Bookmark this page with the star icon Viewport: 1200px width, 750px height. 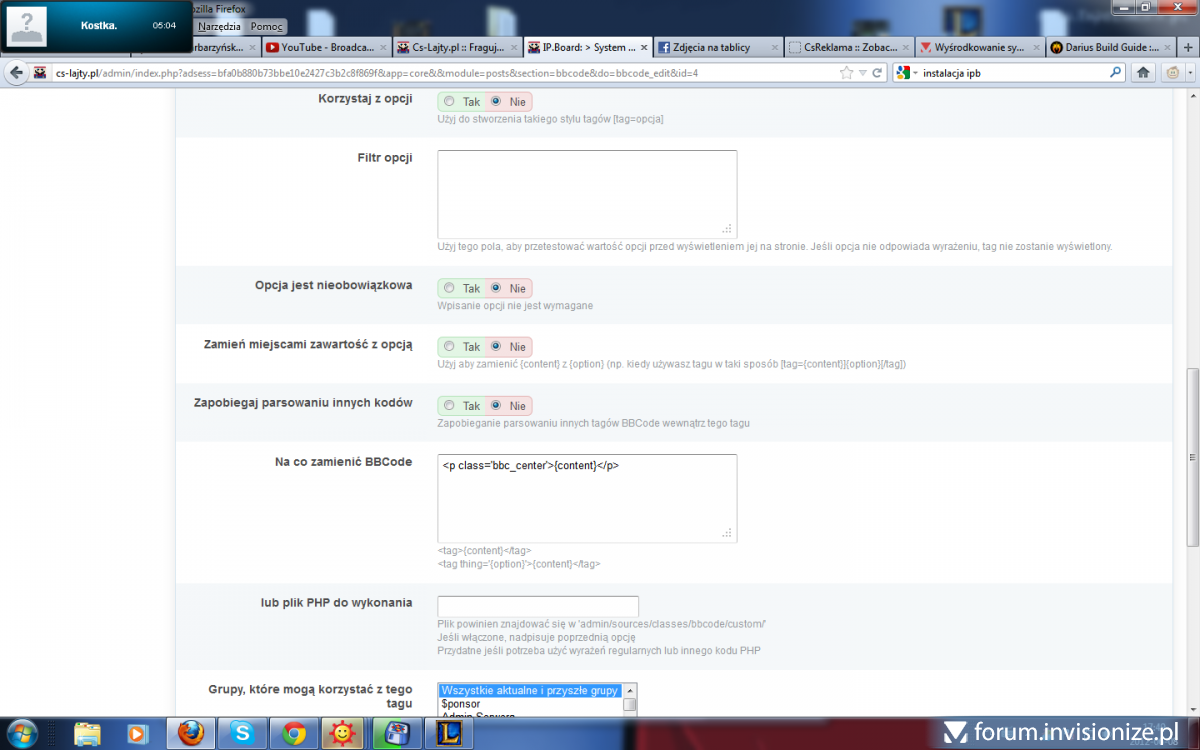tap(847, 73)
